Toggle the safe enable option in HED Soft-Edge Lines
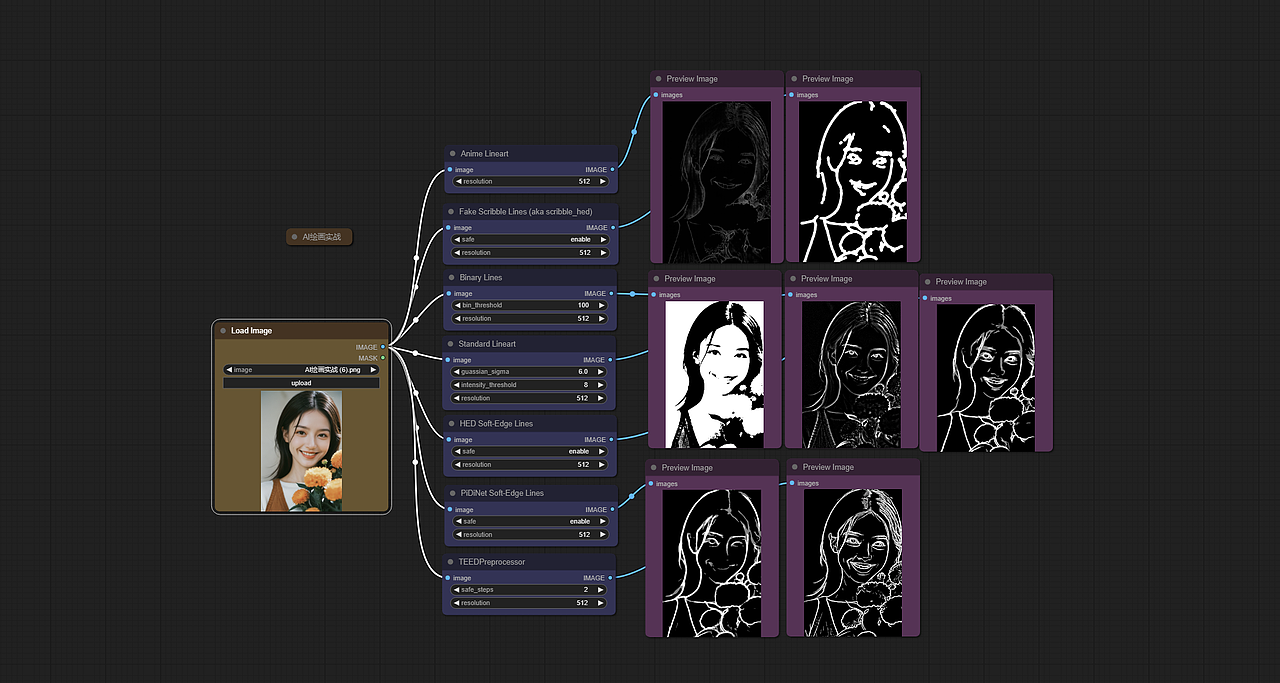 [530, 452]
